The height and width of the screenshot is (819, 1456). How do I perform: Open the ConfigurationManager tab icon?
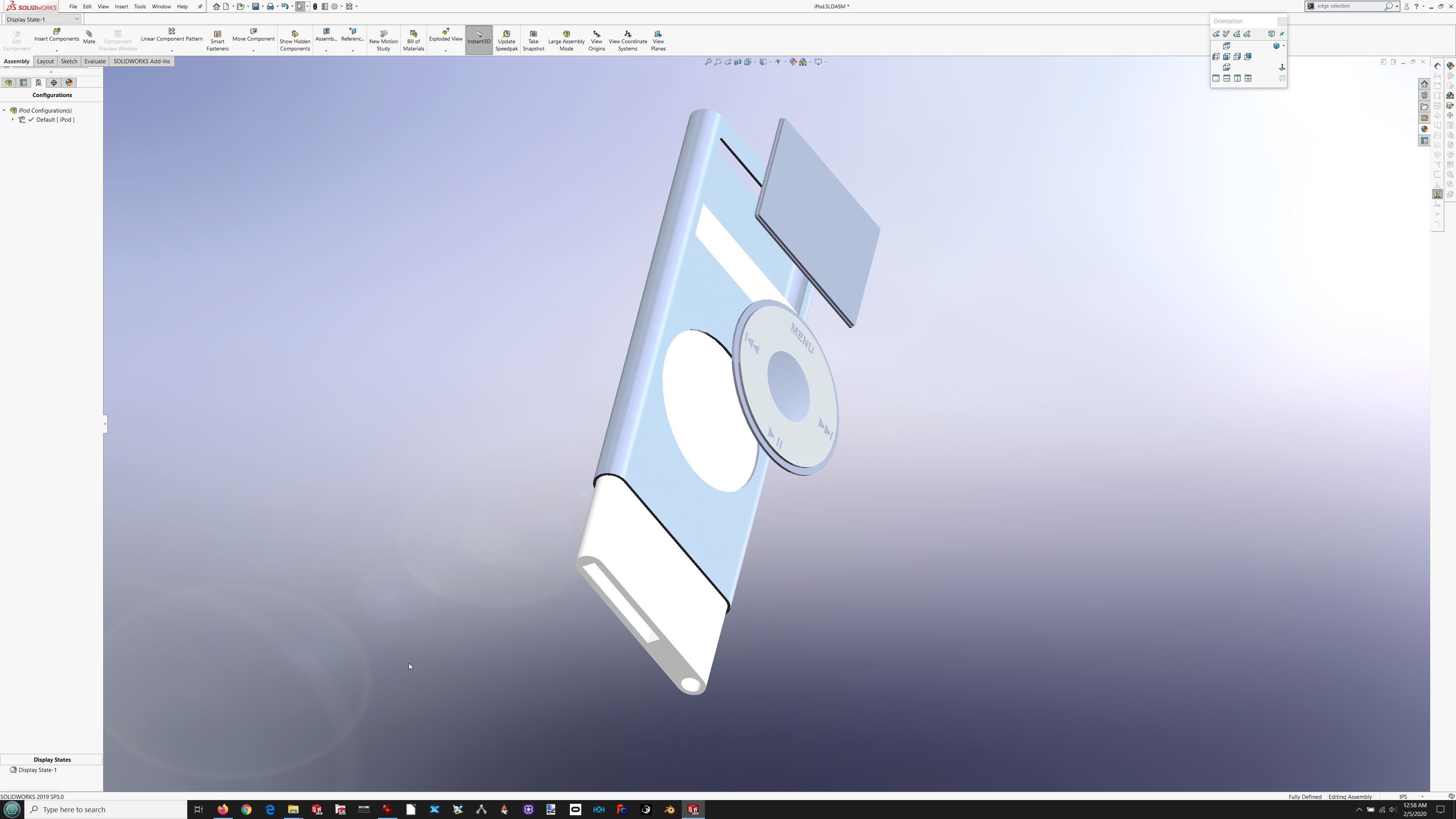click(x=38, y=83)
